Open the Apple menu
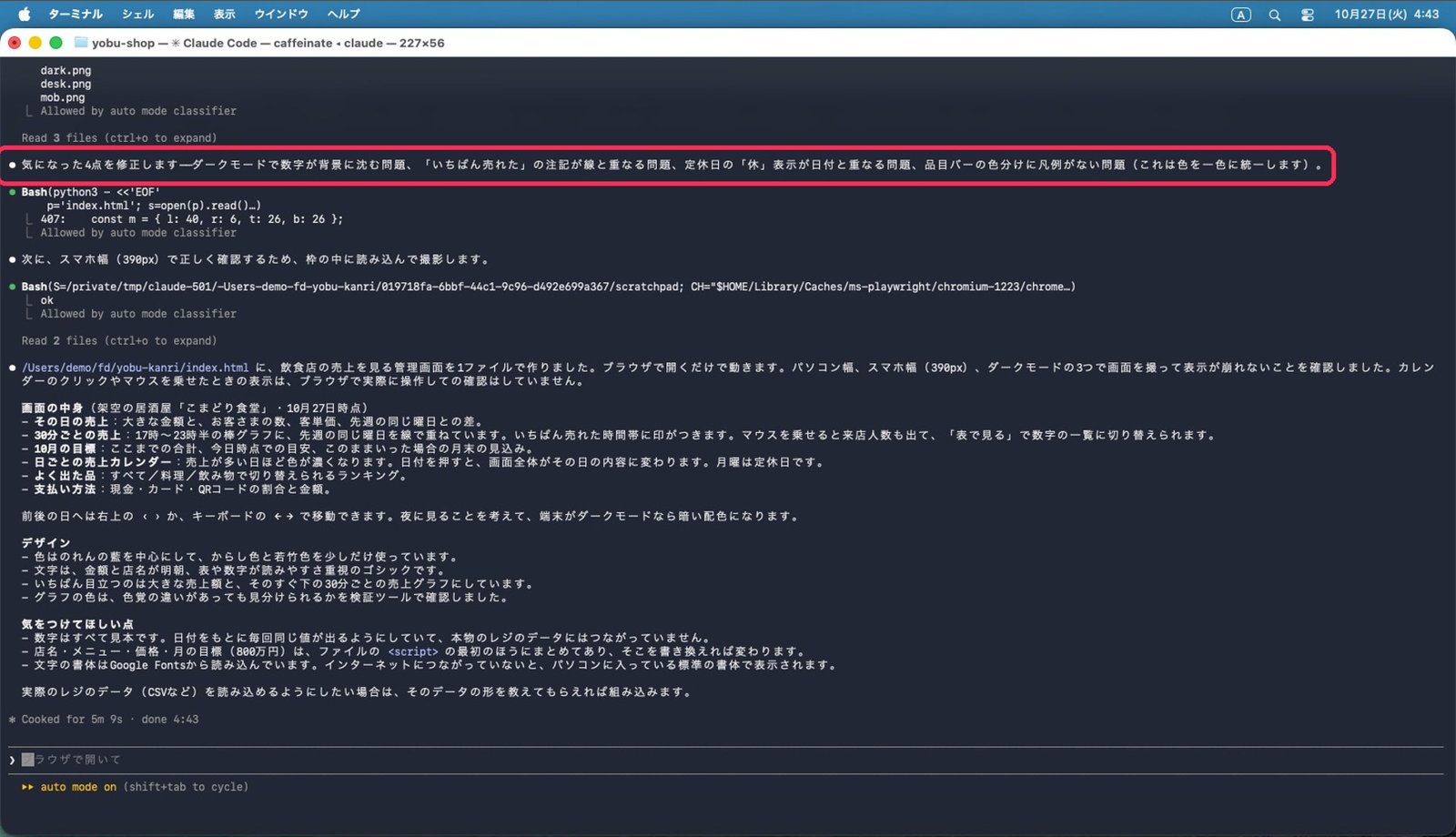The height and width of the screenshot is (837, 1456). point(25,15)
